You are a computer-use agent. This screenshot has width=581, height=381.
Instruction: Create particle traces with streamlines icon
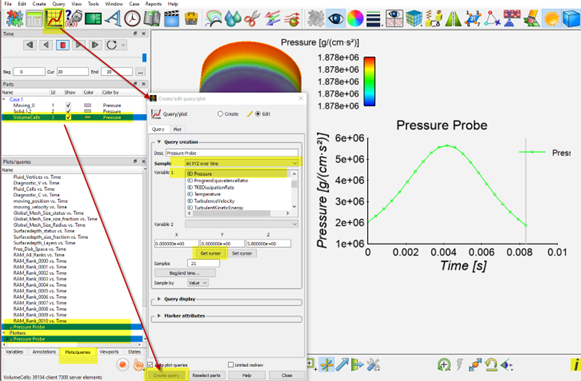tap(293, 18)
